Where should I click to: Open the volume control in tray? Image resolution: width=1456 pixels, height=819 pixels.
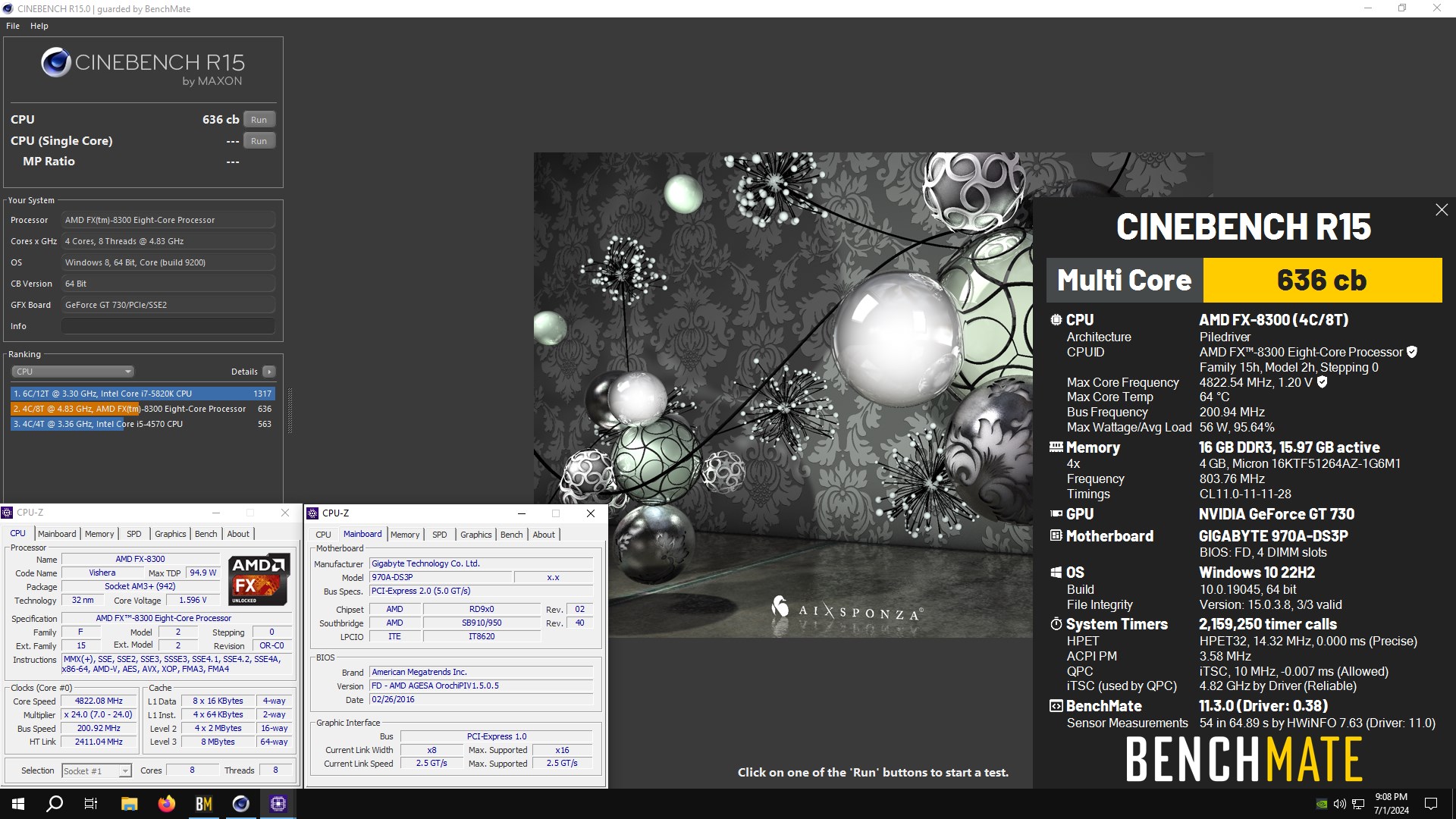[x=1340, y=804]
